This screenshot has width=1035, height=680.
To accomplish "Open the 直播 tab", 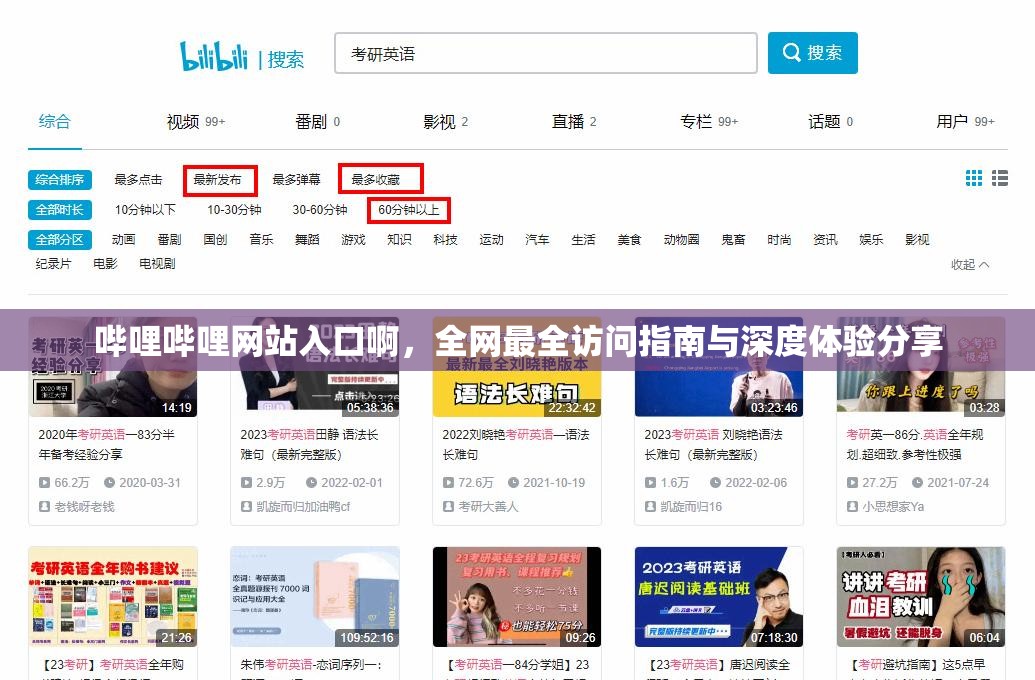I will [574, 121].
